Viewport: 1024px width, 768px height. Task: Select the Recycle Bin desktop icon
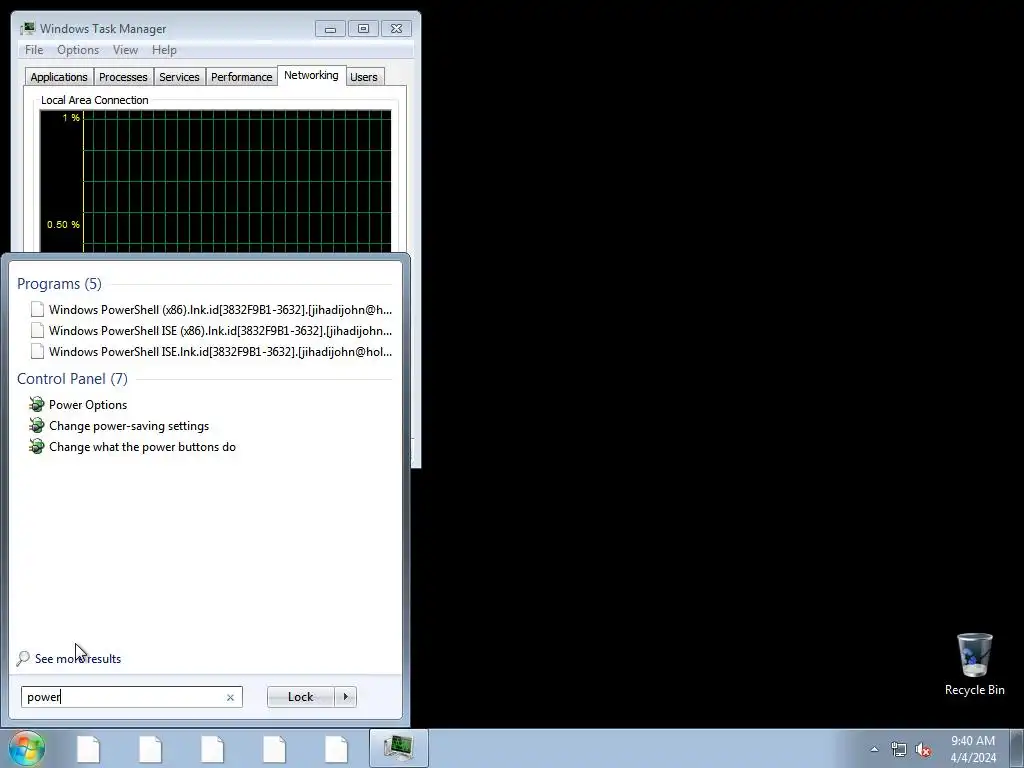(974, 664)
